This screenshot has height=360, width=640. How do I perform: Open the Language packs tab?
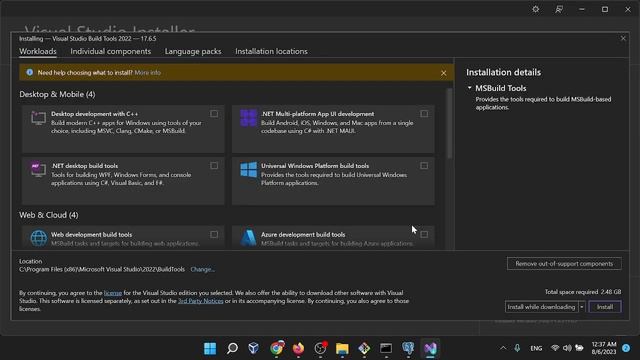193,51
